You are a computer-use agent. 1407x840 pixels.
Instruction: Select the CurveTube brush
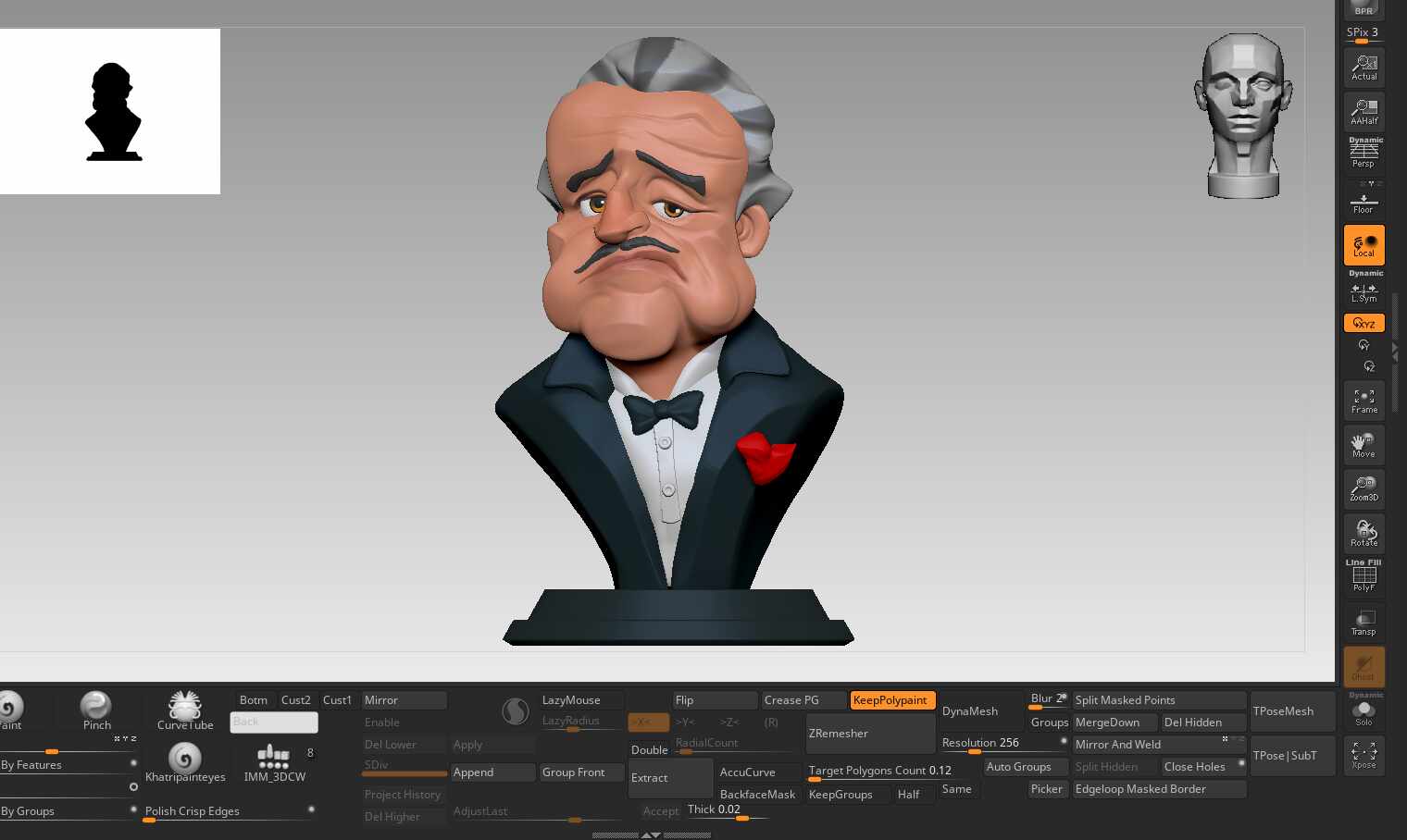(x=185, y=710)
